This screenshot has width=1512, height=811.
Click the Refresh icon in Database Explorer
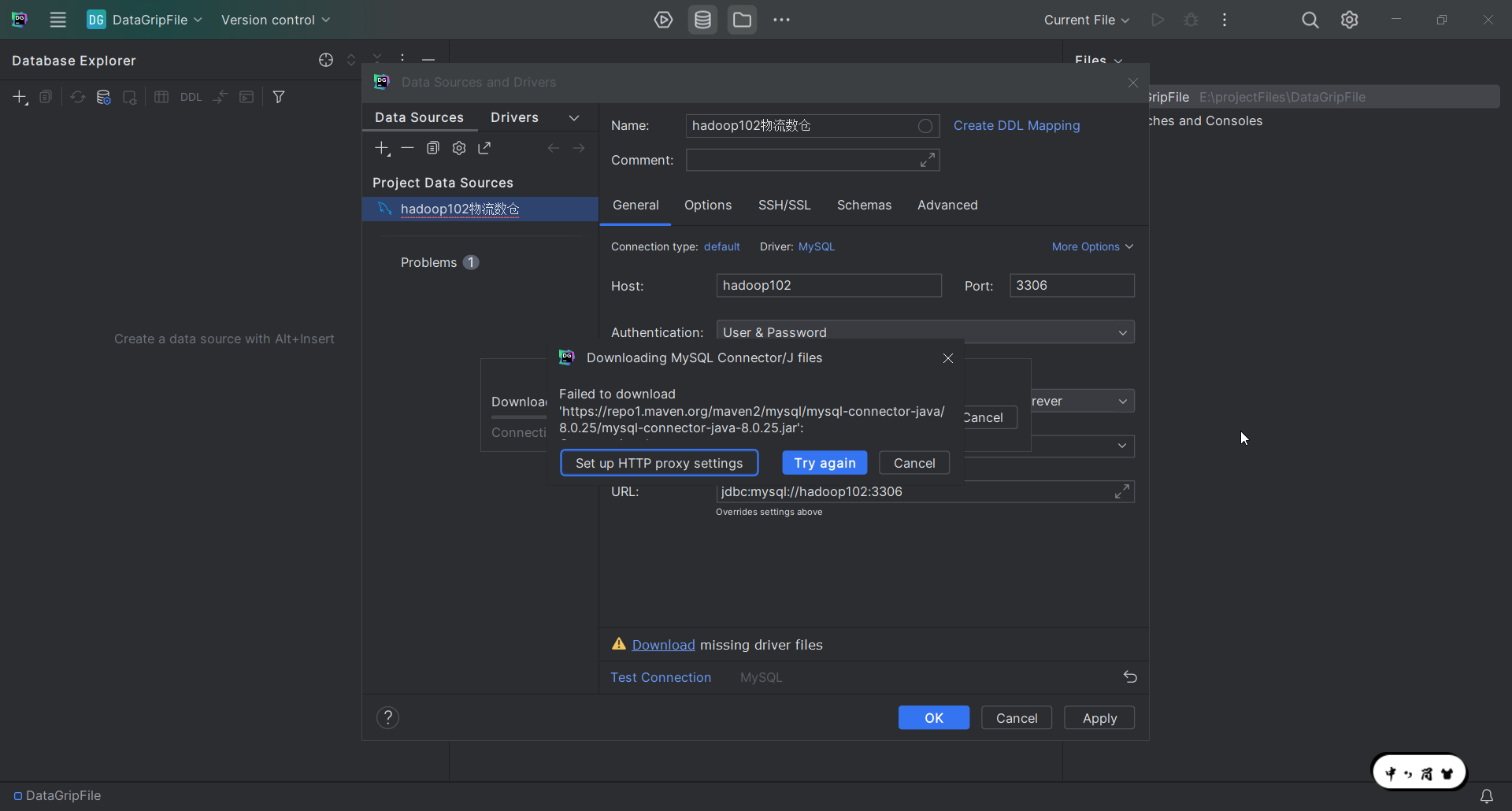point(77,97)
